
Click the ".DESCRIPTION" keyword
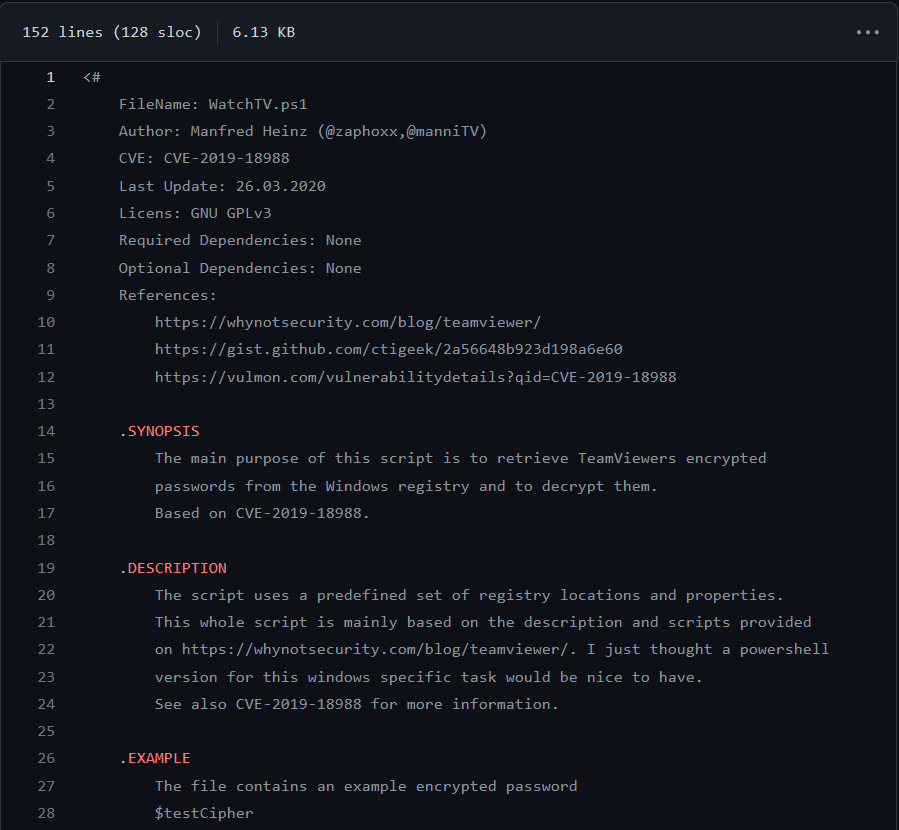173,568
